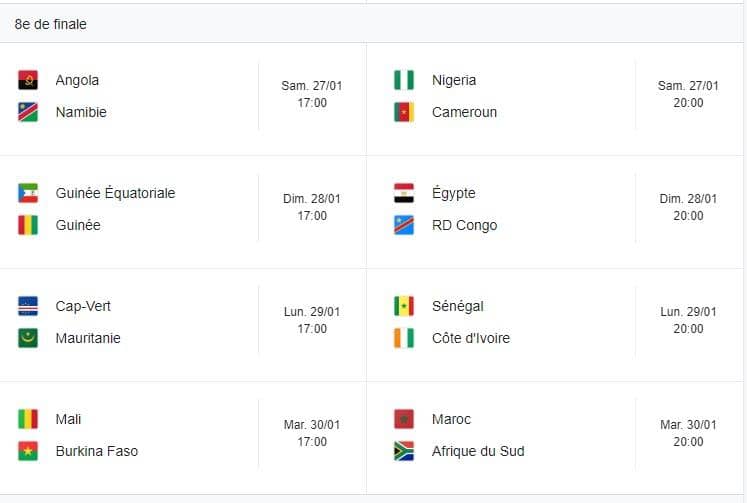Open the Côte d'Ivoire team link
Screen dimensions: 747x503
point(471,338)
